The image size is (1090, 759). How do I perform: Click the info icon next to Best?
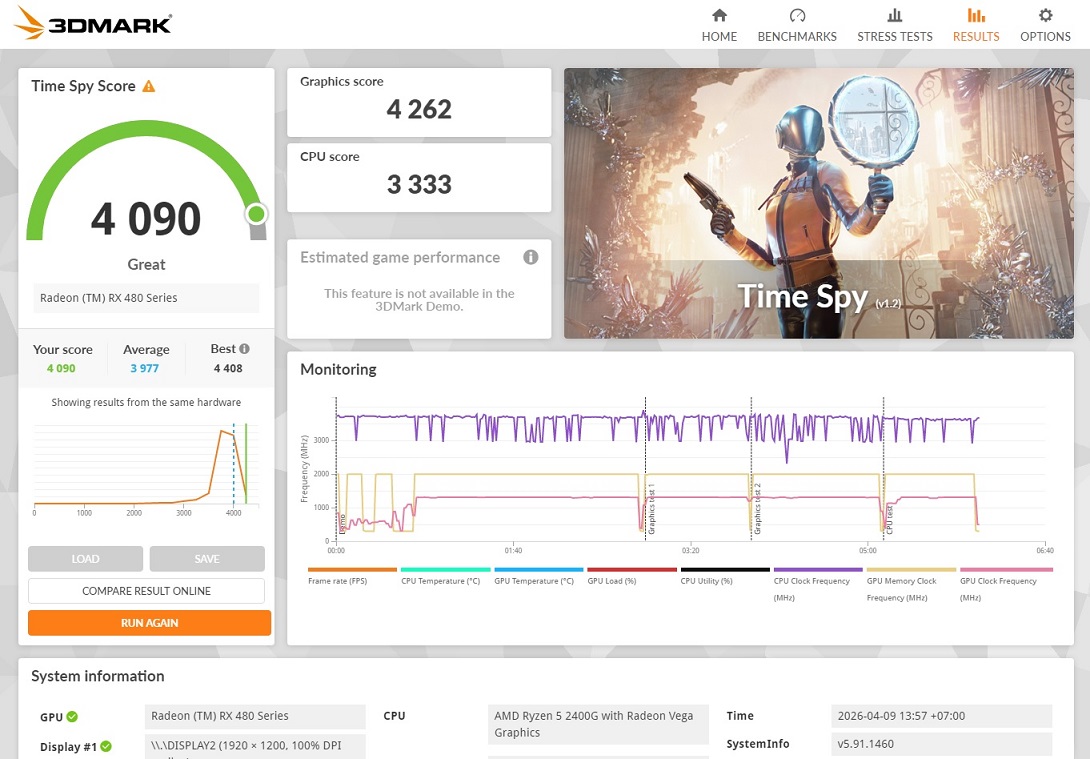[244, 349]
